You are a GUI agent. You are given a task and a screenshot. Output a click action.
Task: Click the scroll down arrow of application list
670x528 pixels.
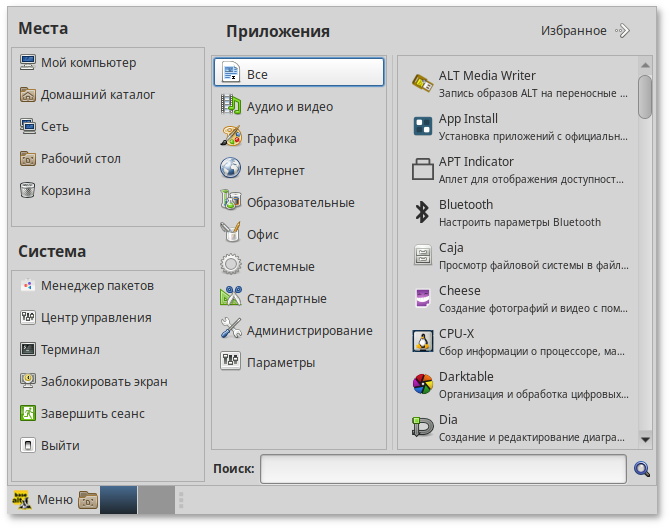[x=645, y=439]
